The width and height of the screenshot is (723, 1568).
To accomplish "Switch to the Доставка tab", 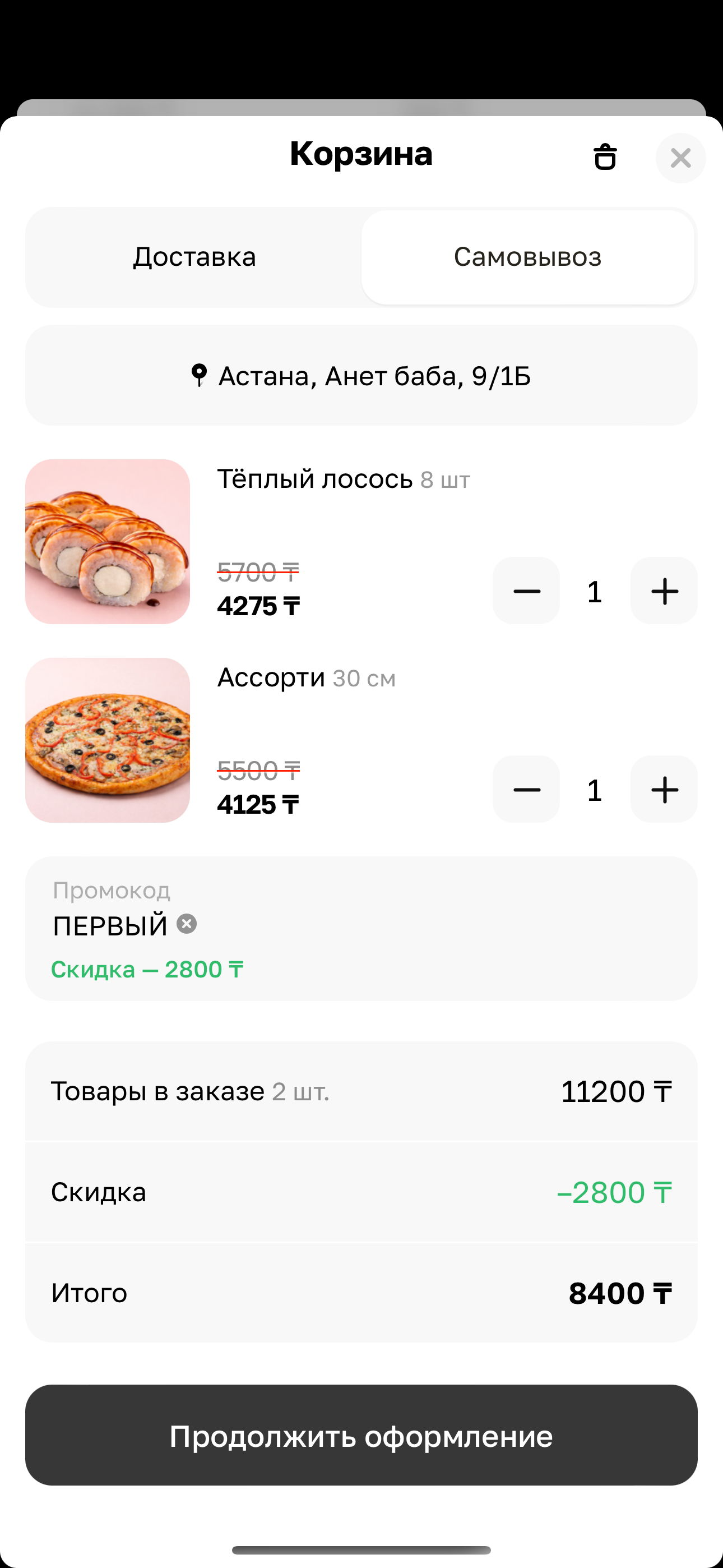I will pyautogui.click(x=194, y=257).
